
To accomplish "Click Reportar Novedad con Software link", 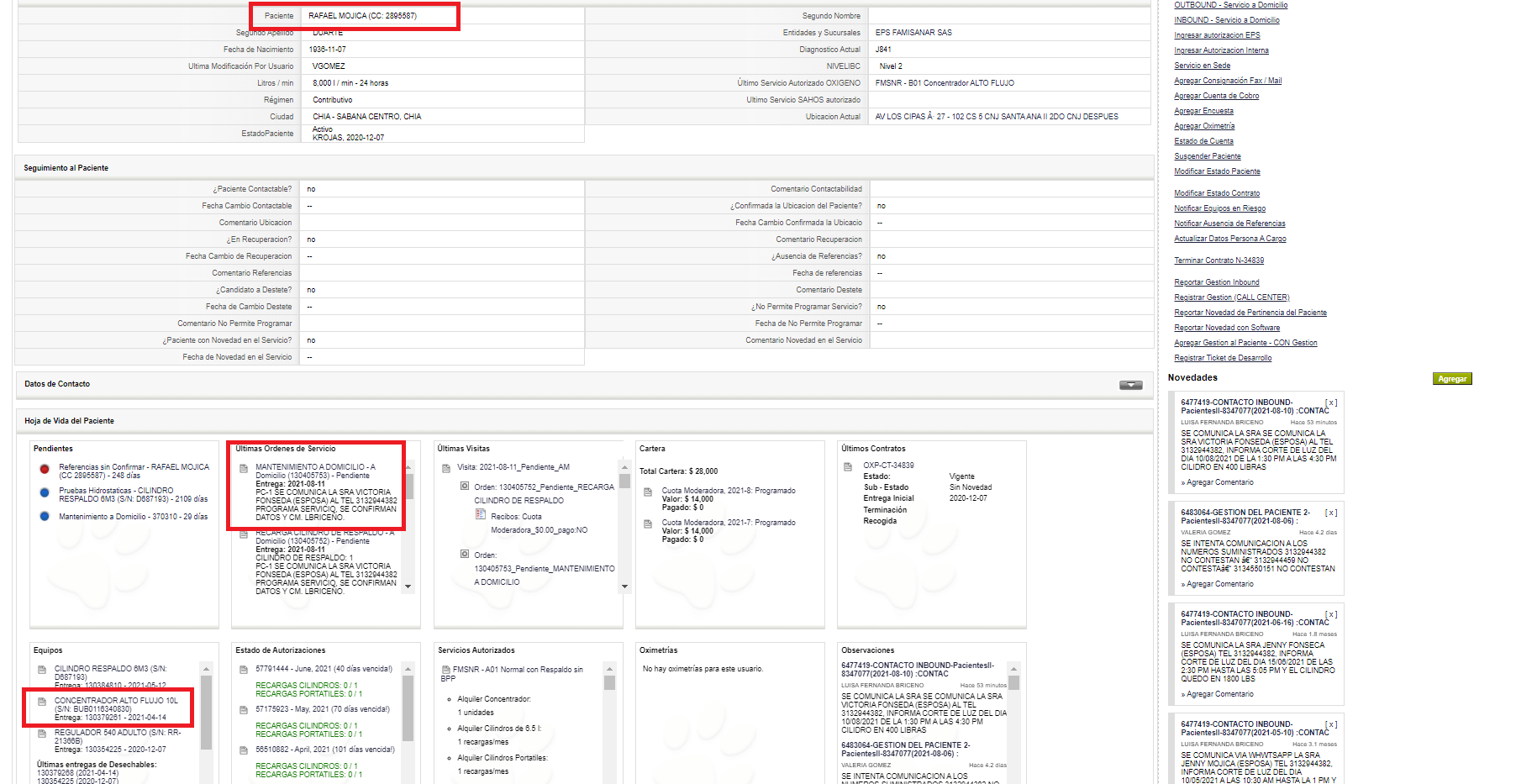I will tap(1227, 328).
